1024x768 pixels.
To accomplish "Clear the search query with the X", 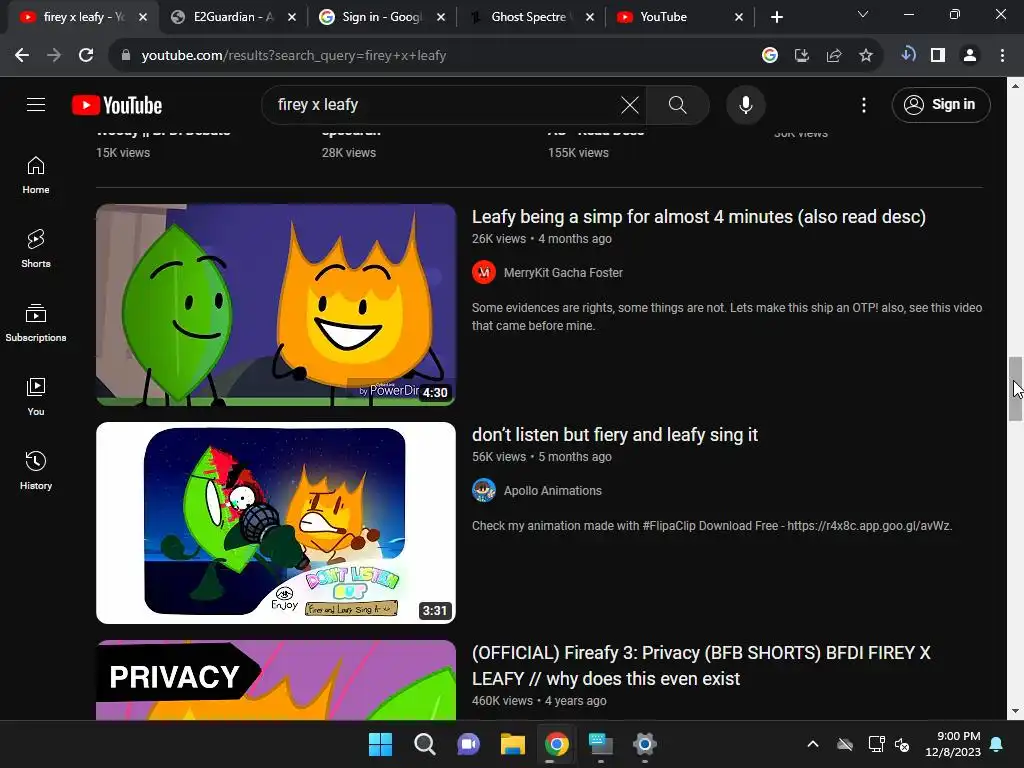I will pyautogui.click(x=630, y=105).
